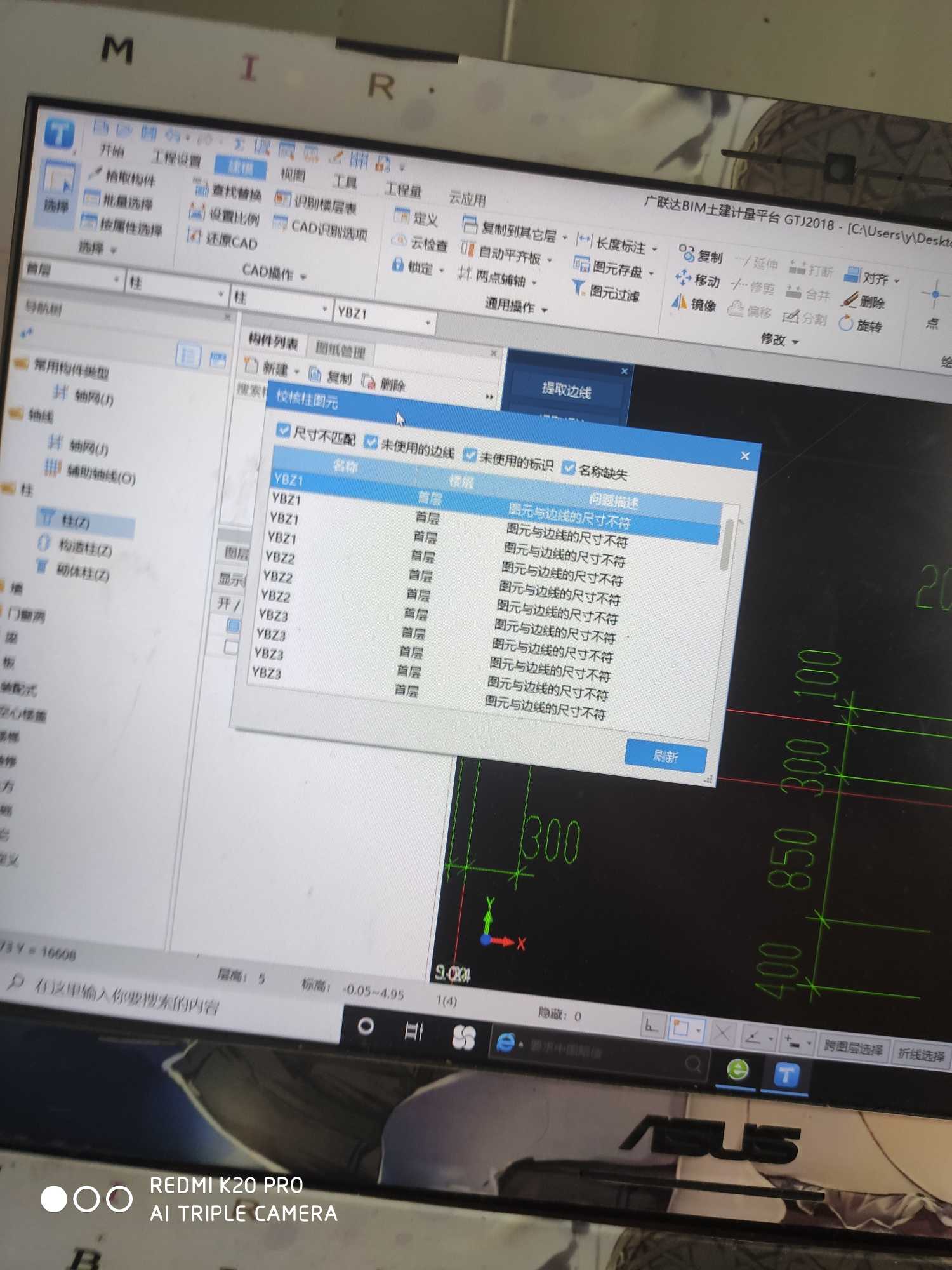This screenshot has height=1270, width=952.
Task: Open CAD识别选项 options
Action: point(320,229)
